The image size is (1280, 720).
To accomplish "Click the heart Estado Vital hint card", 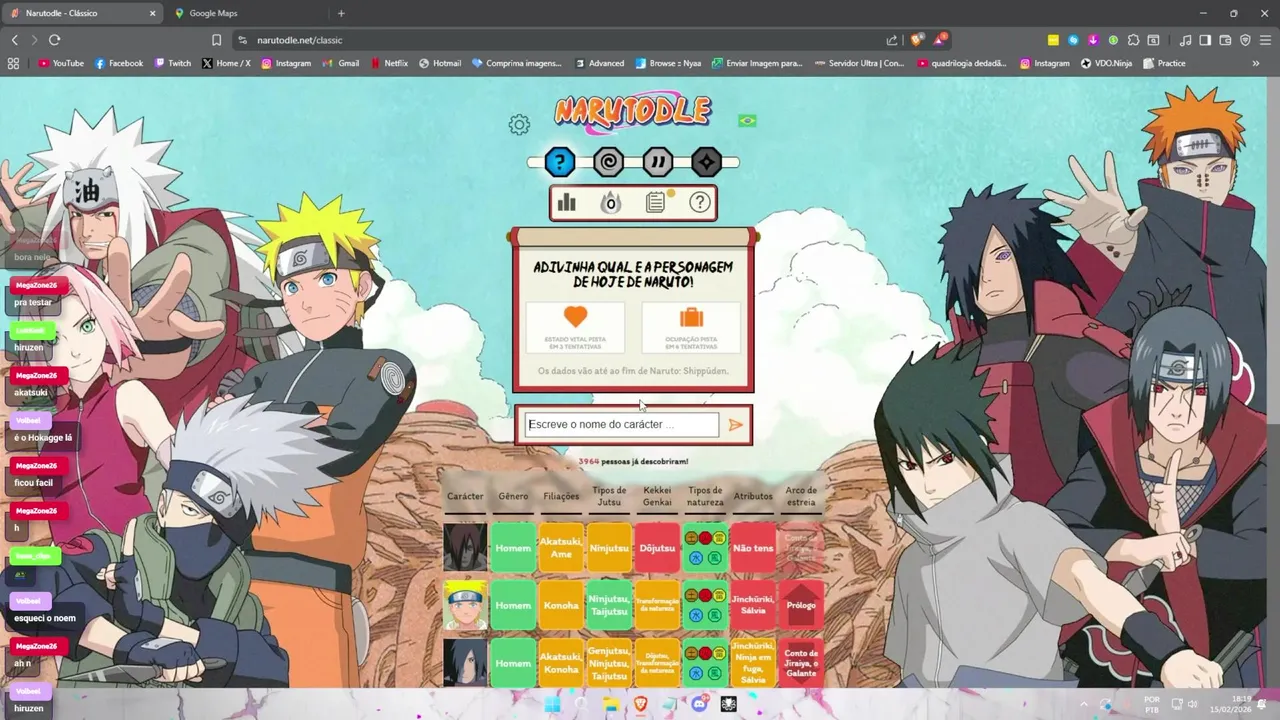I will tap(575, 328).
